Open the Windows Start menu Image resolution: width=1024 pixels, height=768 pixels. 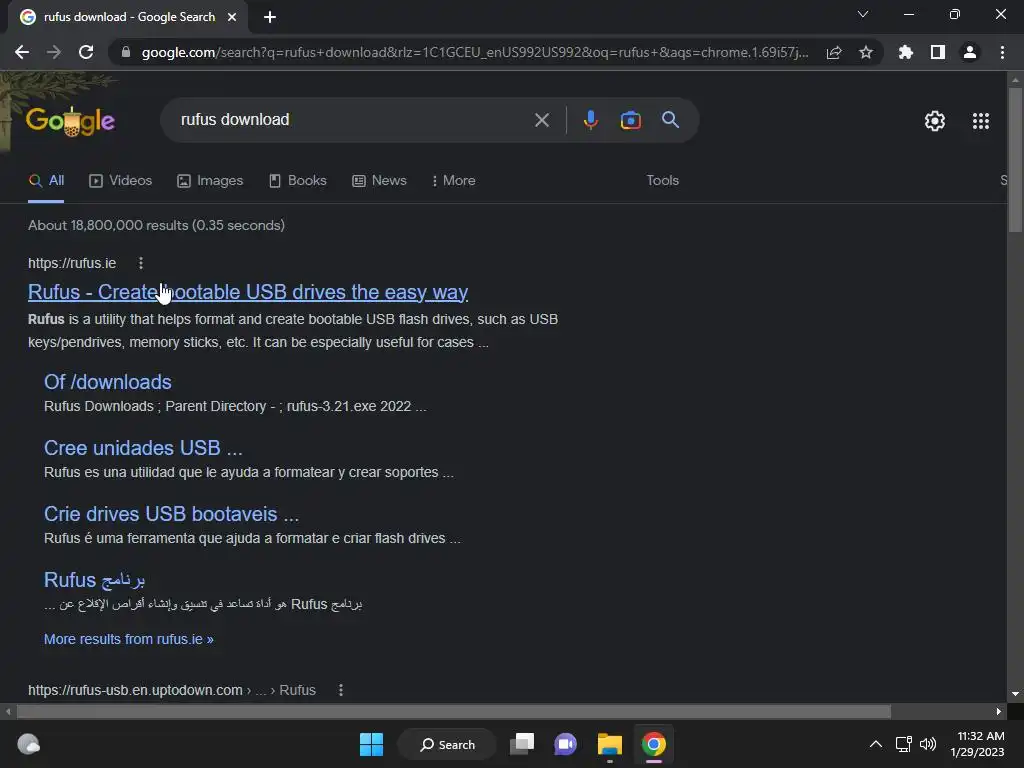point(372,744)
